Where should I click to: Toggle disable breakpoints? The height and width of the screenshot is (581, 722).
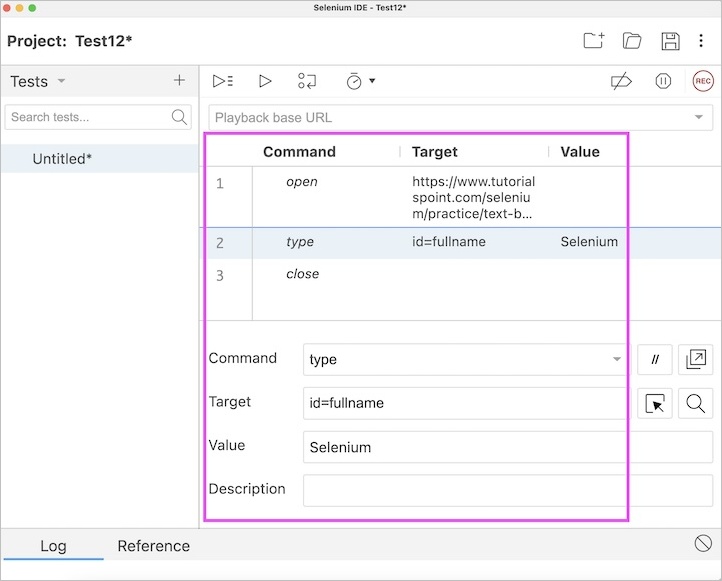pyautogui.click(x=621, y=81)
